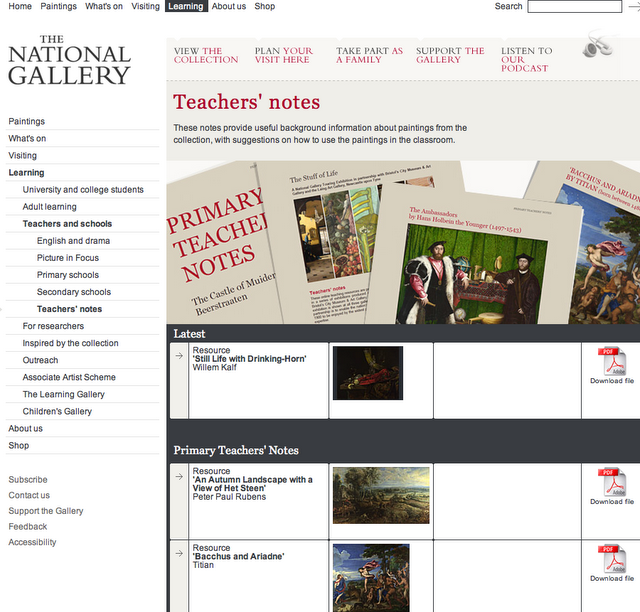Screen dimensions: 640x612
Task: Click the arrow beside An Autumn Landscape resource
Action: pos(179,476)
